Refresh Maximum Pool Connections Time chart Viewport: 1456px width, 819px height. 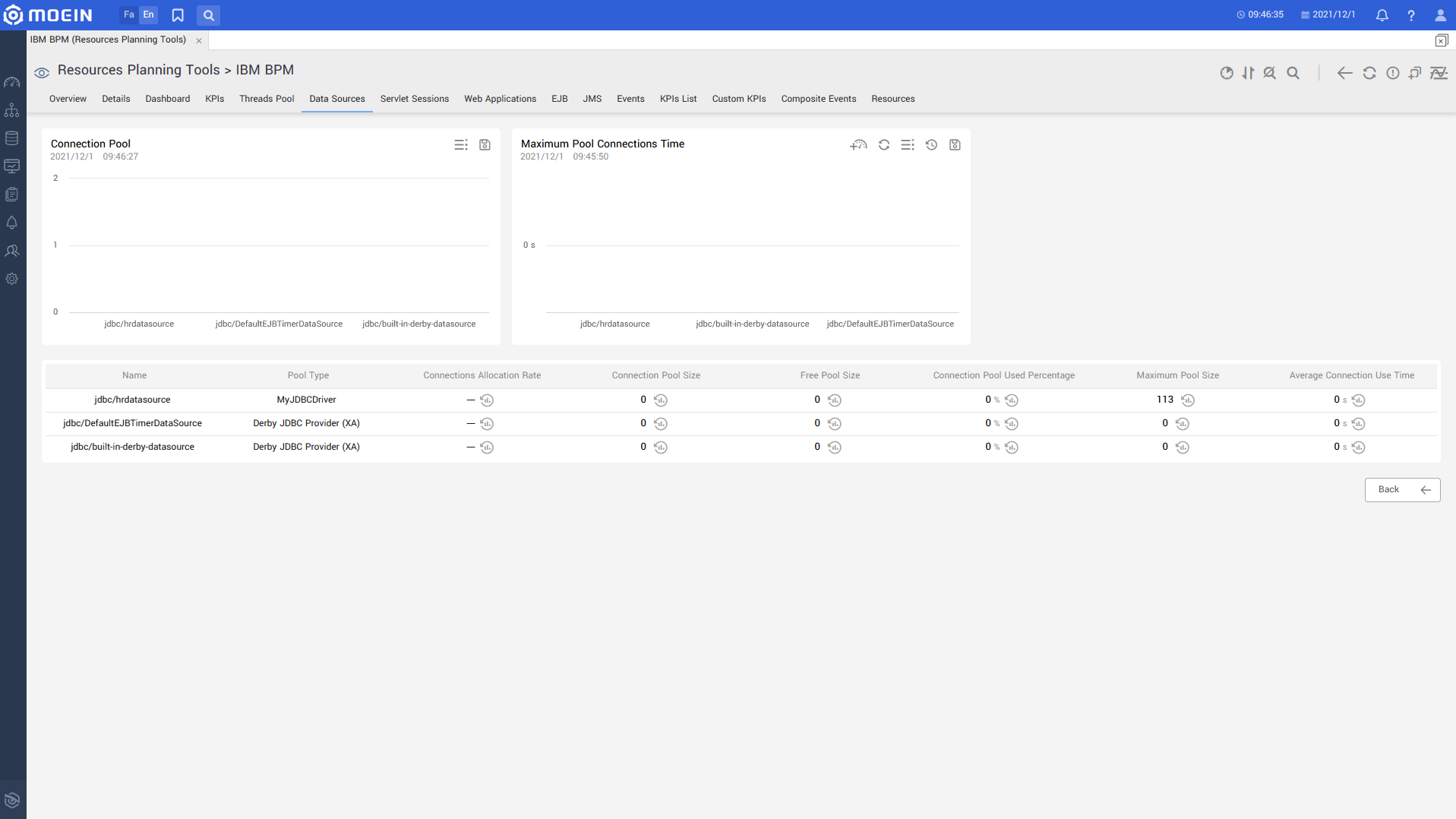[x=884, y=145]
